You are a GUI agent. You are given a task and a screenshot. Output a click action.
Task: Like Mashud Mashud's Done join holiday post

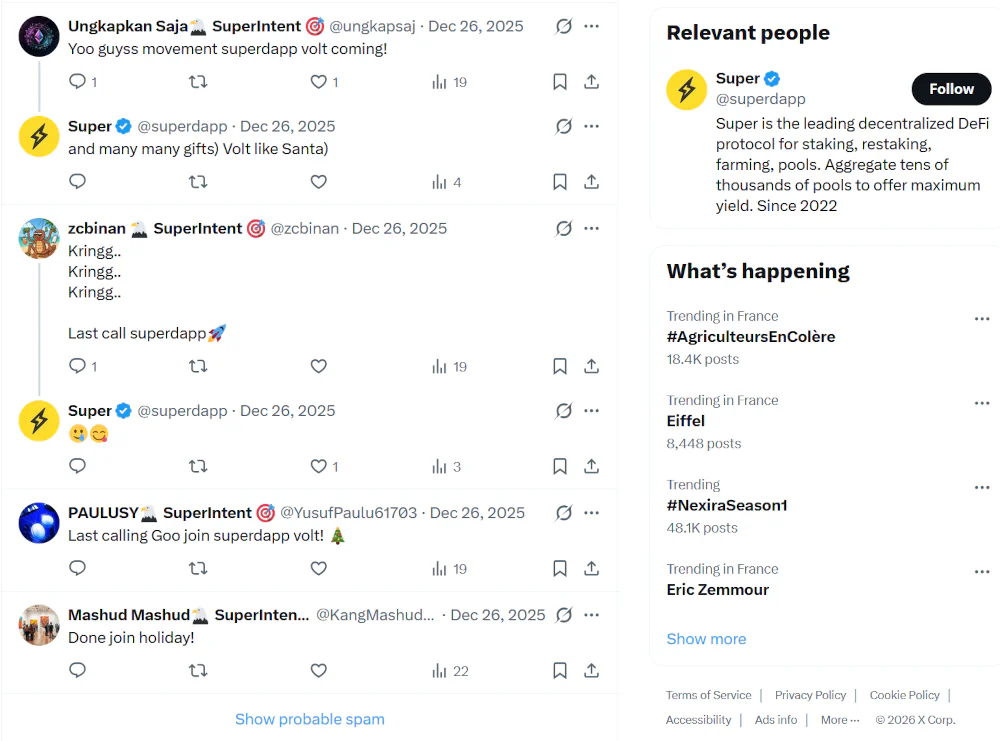318,671
